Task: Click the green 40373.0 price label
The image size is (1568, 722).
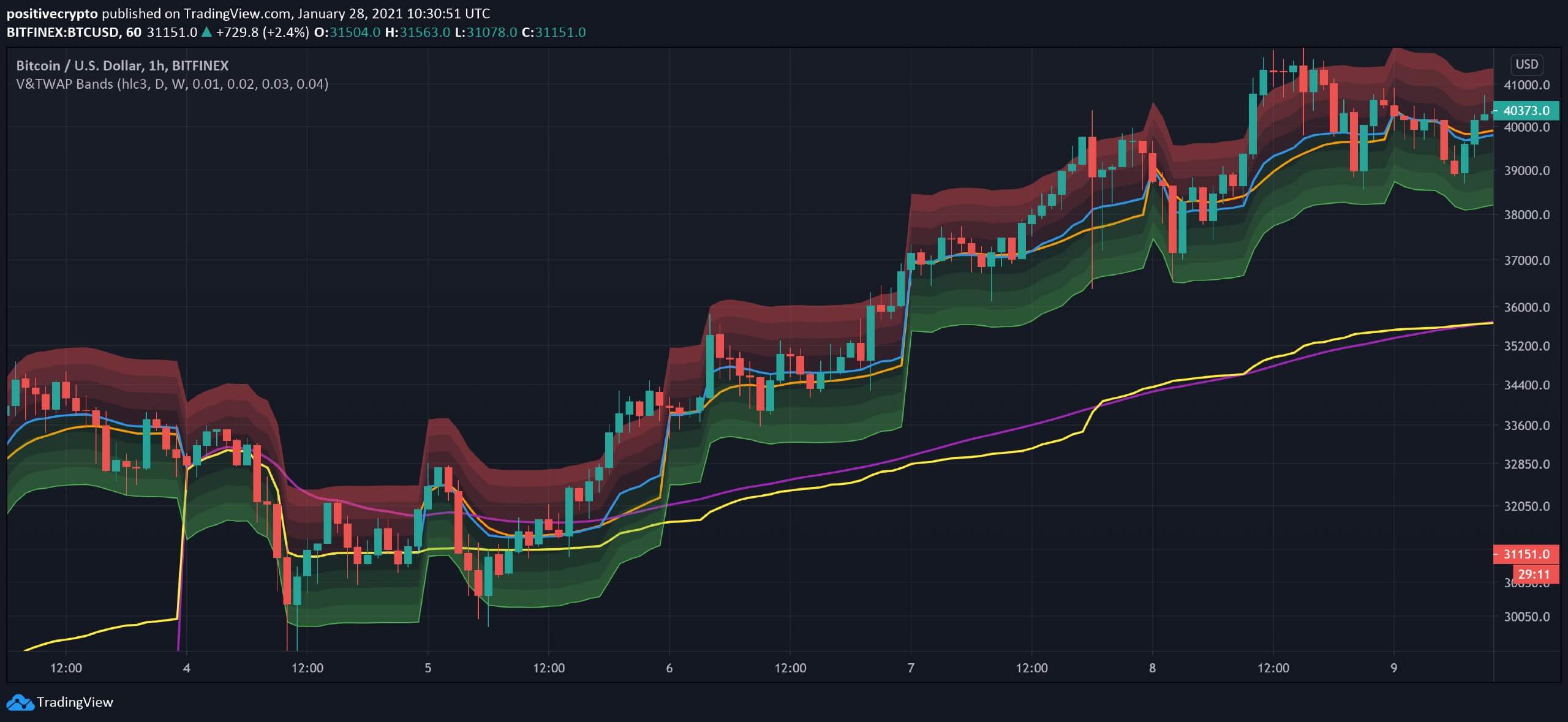Action: pos(1526,111)
